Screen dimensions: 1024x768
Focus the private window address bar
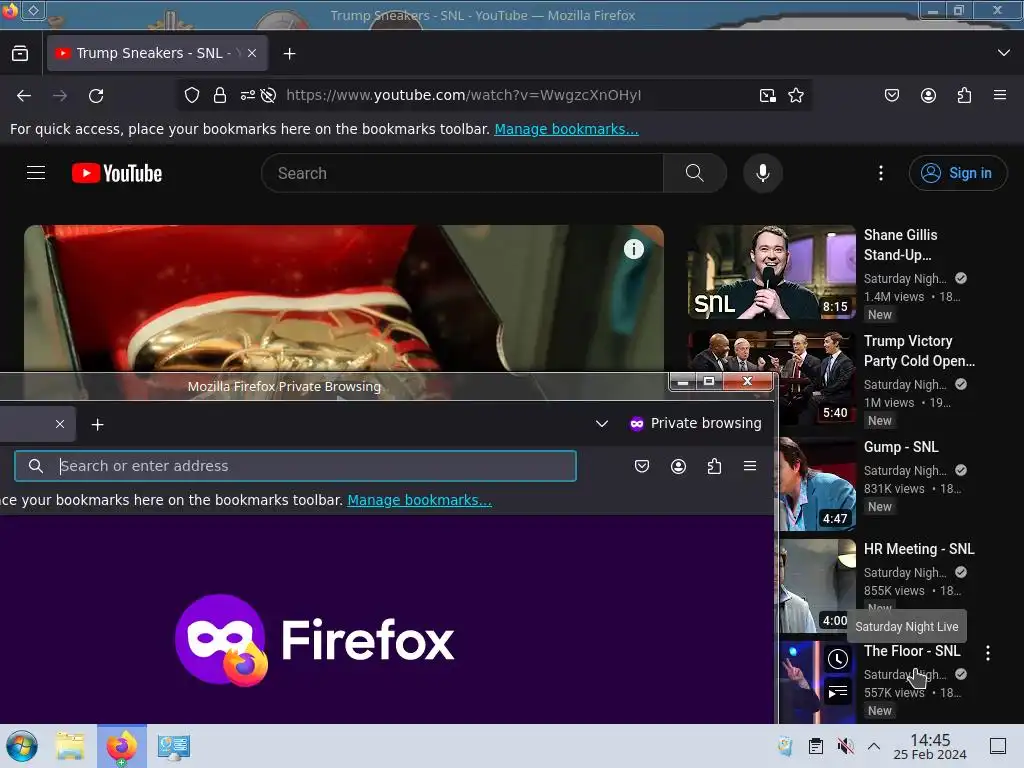click(x=295, y=466)
